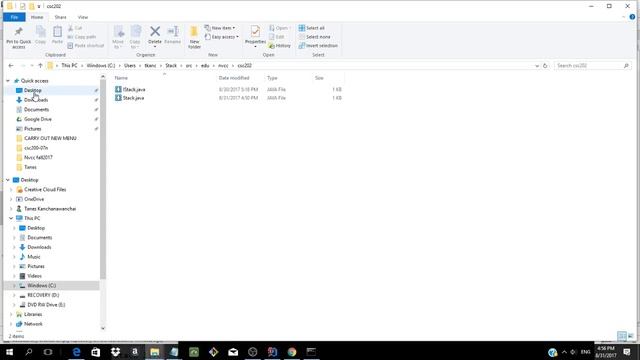Click the History ribbon button
This screenshot has width=640, height=360.
(x=280, y=46)
